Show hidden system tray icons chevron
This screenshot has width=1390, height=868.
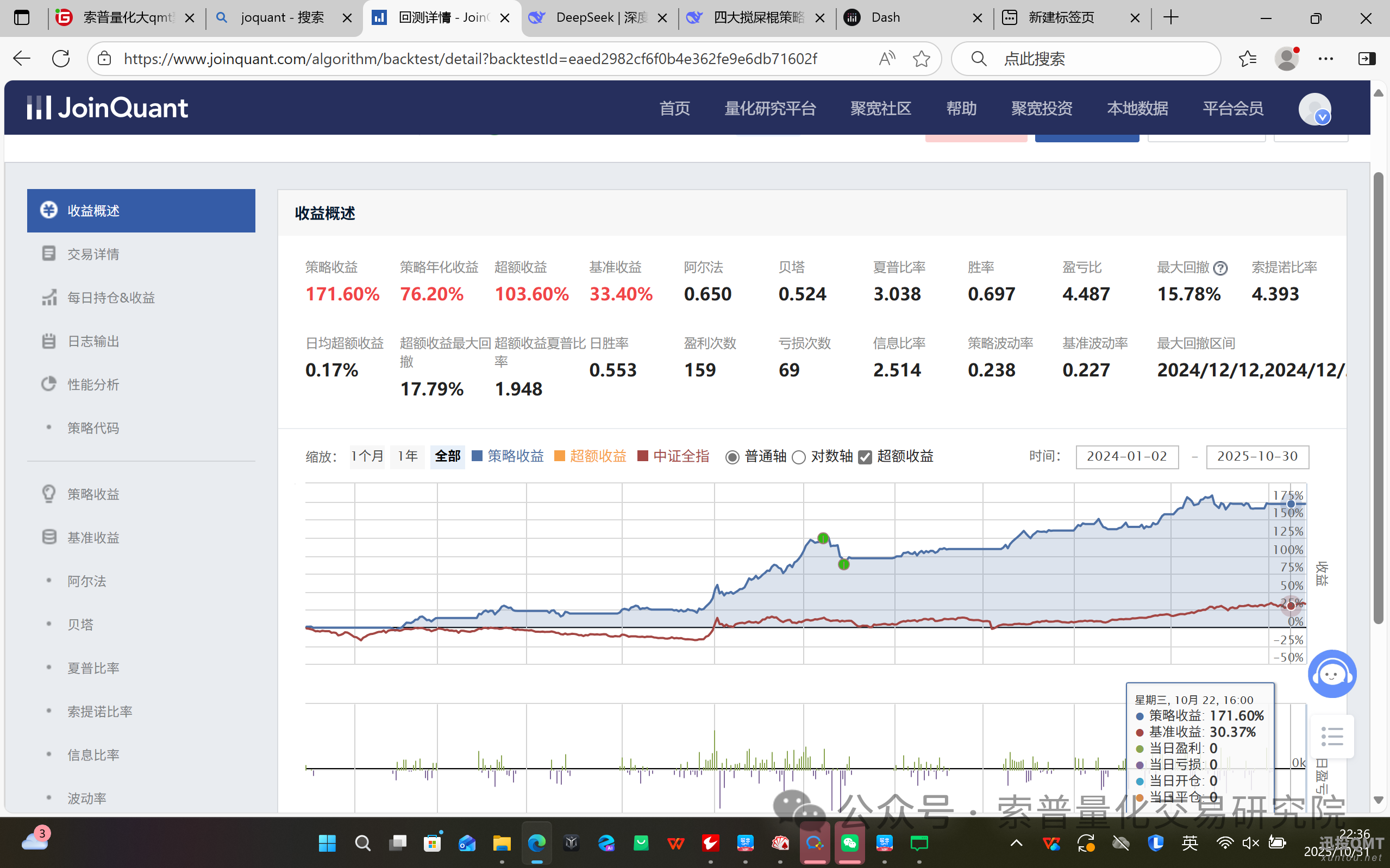(x=1016, y=842)
